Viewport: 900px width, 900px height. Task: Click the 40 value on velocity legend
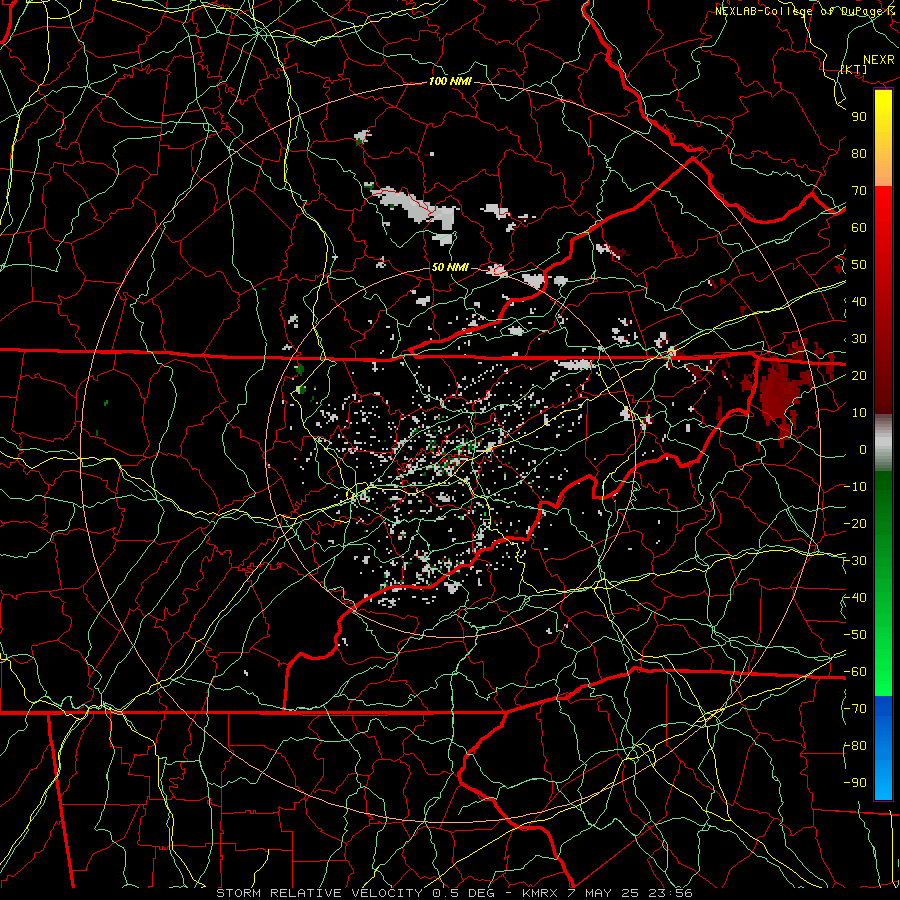point(859,301)
